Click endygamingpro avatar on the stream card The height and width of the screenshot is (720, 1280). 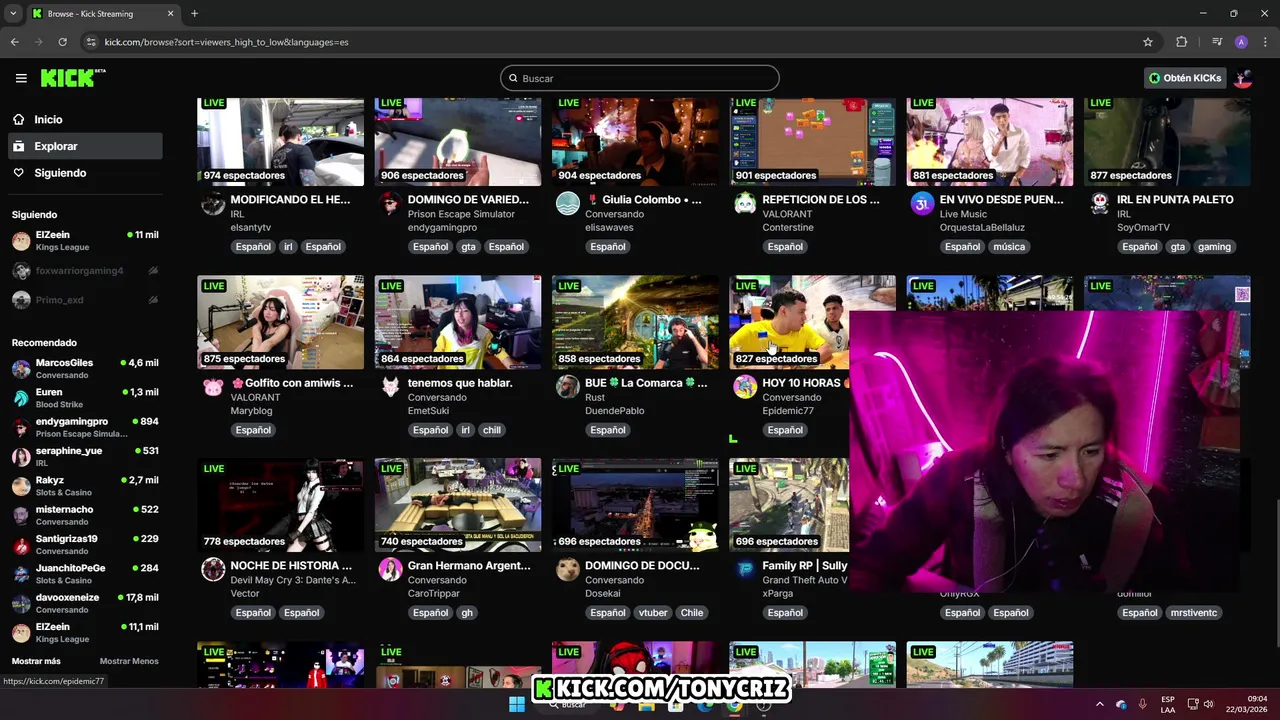(390, 204)
